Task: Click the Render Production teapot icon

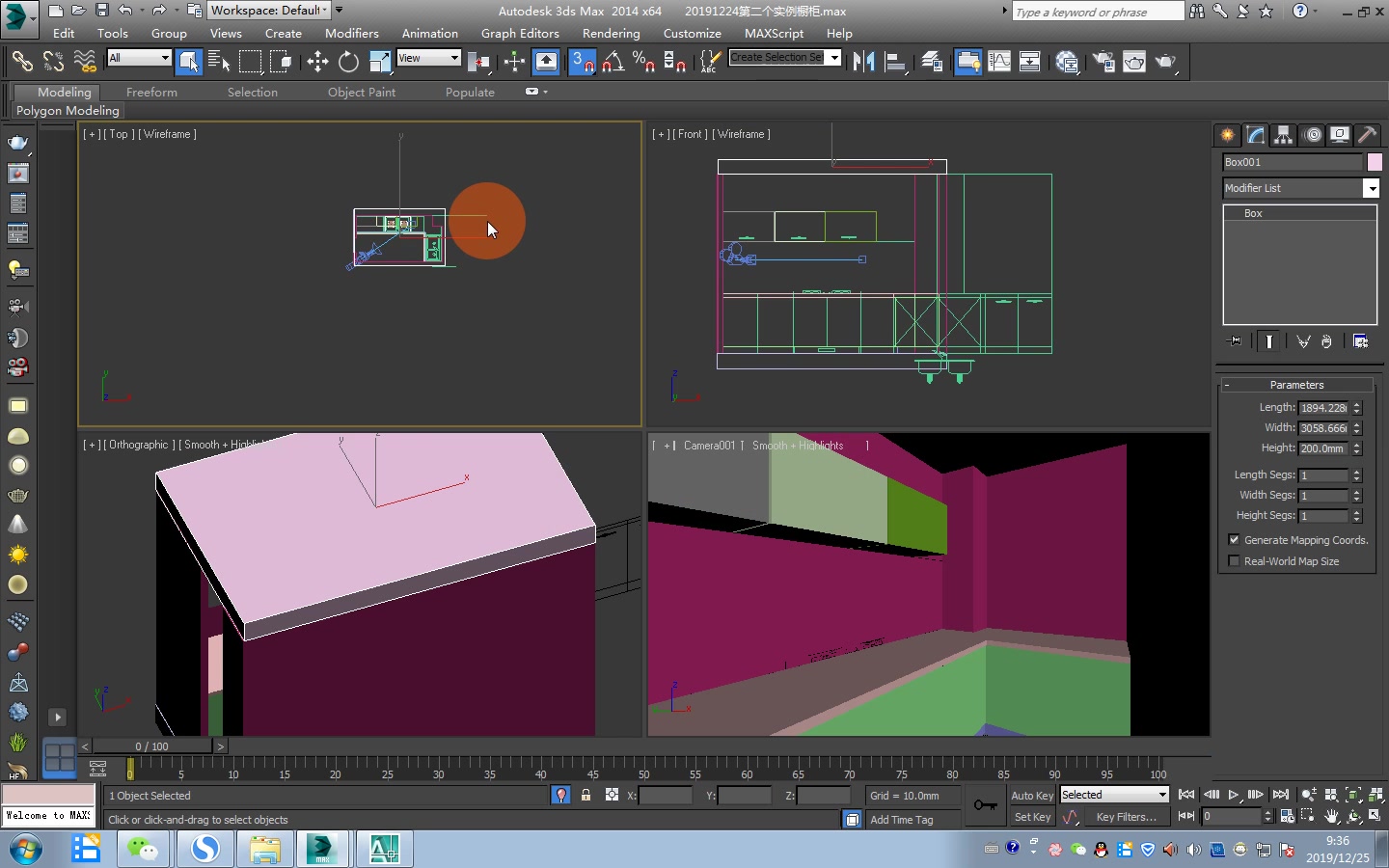Action: tap(1166, 63)
